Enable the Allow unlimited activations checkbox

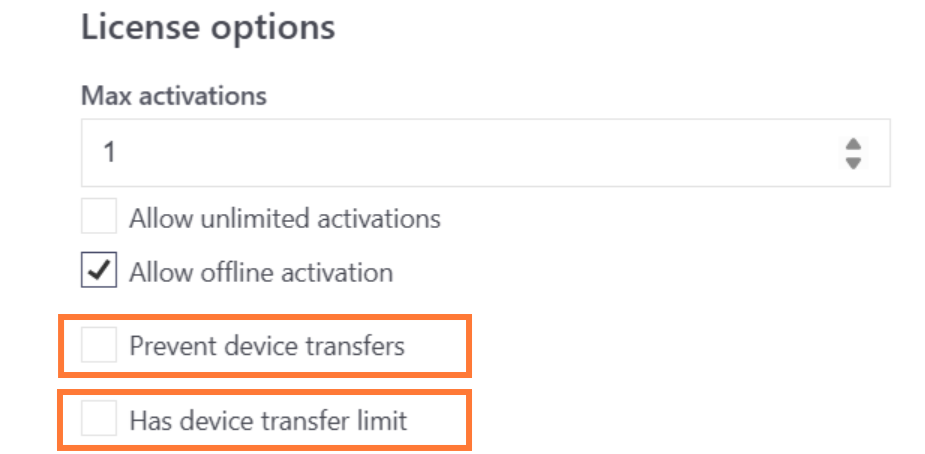point(99,217)
